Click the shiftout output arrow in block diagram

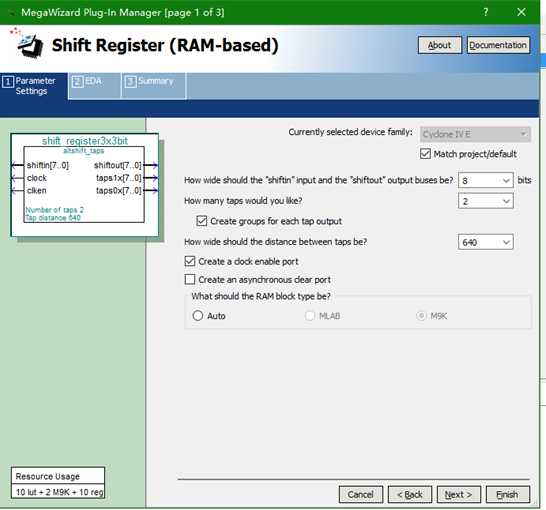(151, 165)
